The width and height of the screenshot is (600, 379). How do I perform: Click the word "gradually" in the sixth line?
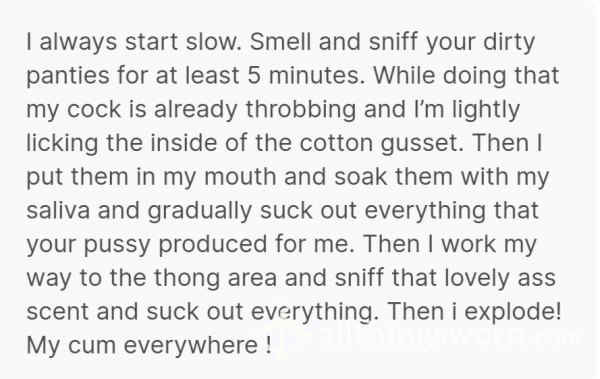[199, 211]
